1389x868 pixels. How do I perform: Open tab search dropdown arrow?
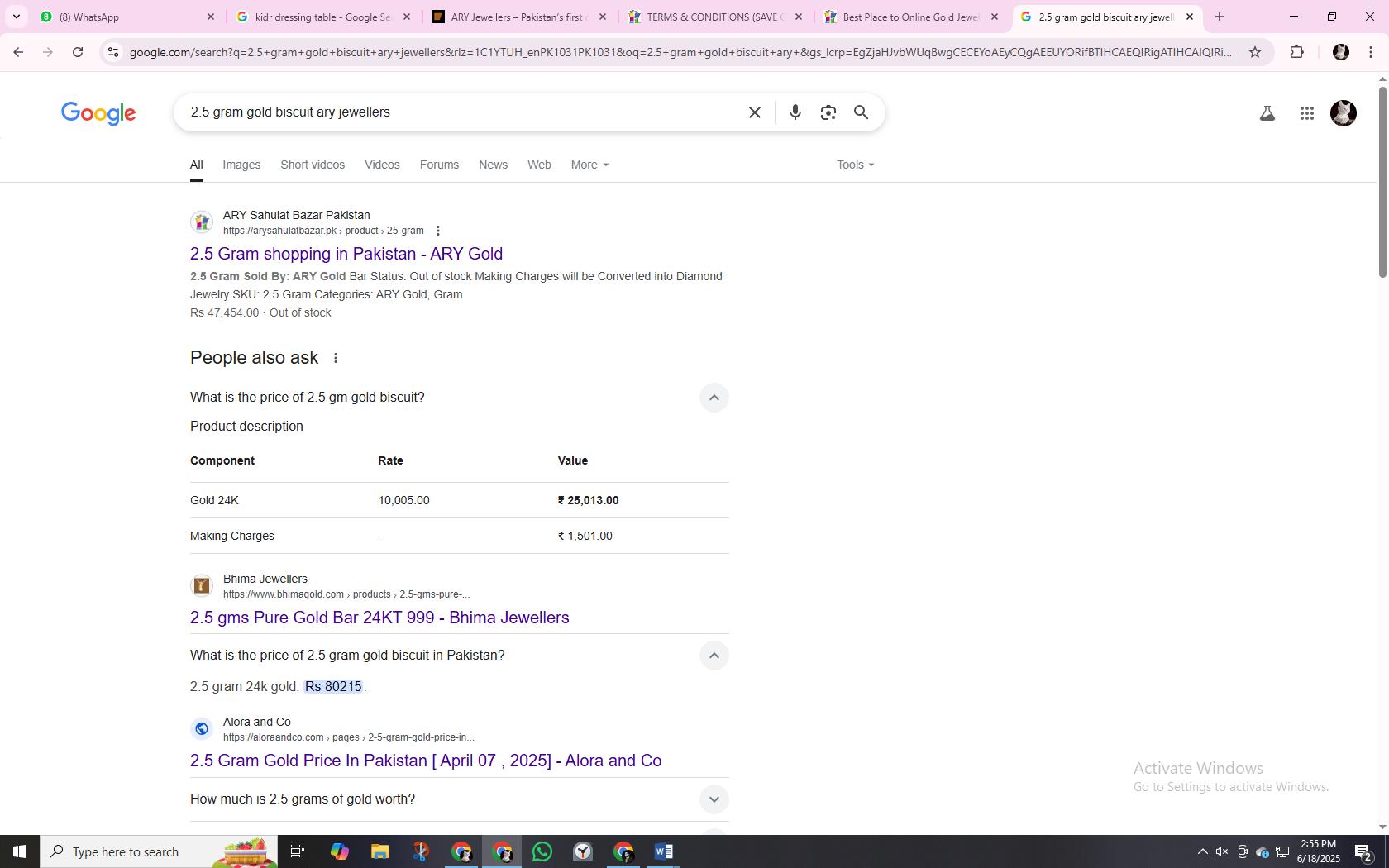pos(16,17)
